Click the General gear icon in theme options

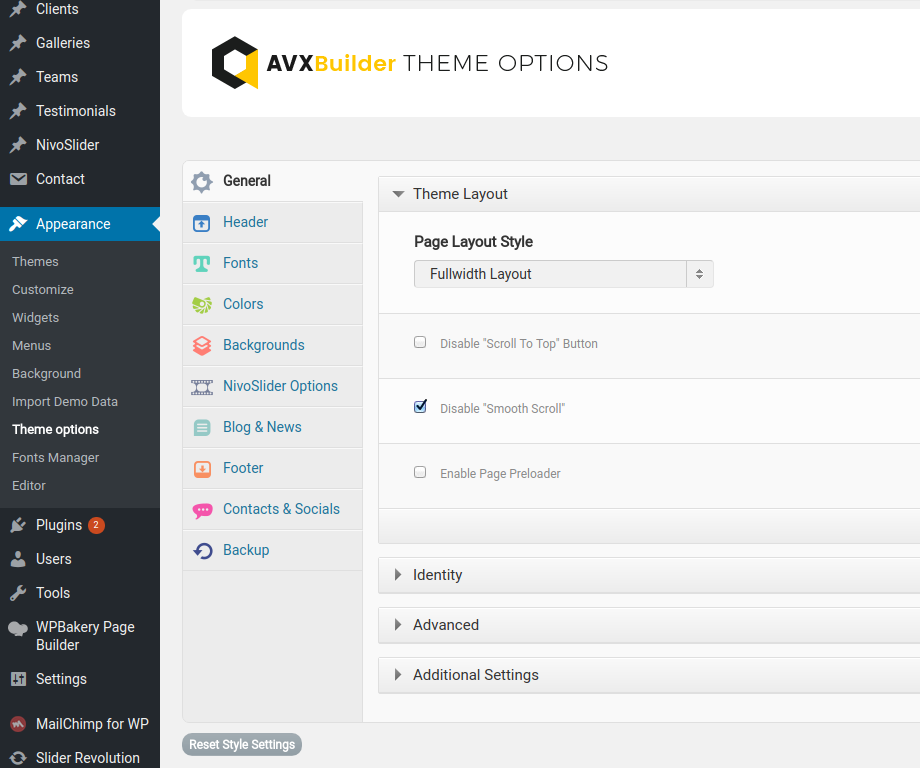(201, 182)
